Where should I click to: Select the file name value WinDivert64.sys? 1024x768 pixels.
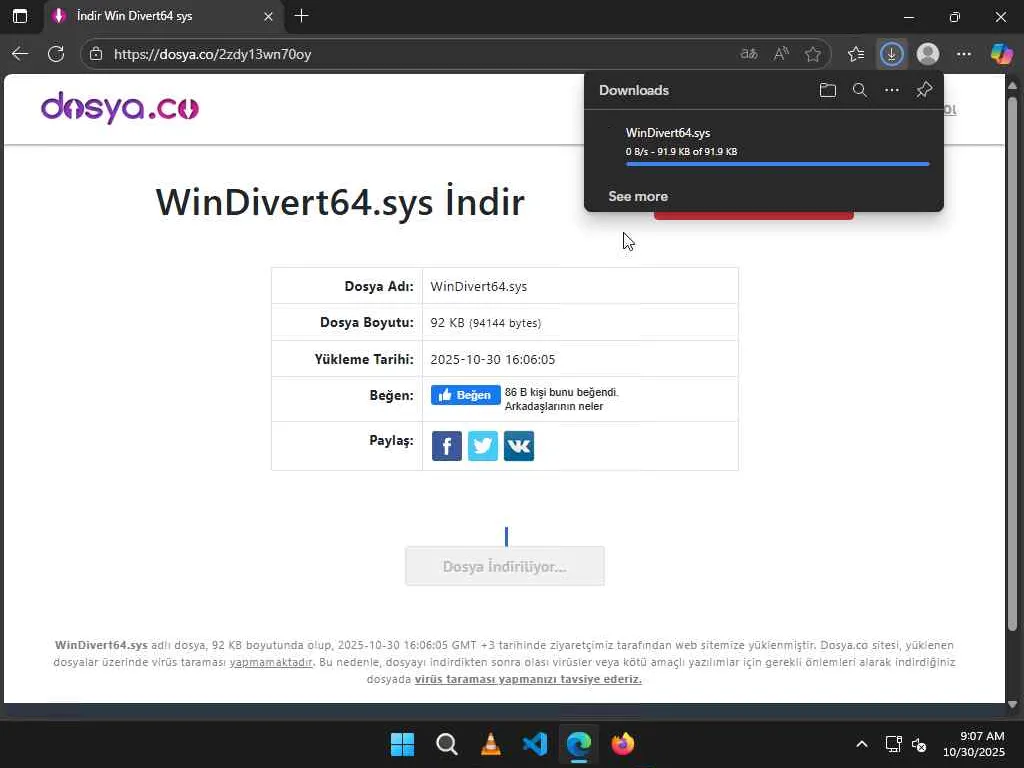[479, 286]
